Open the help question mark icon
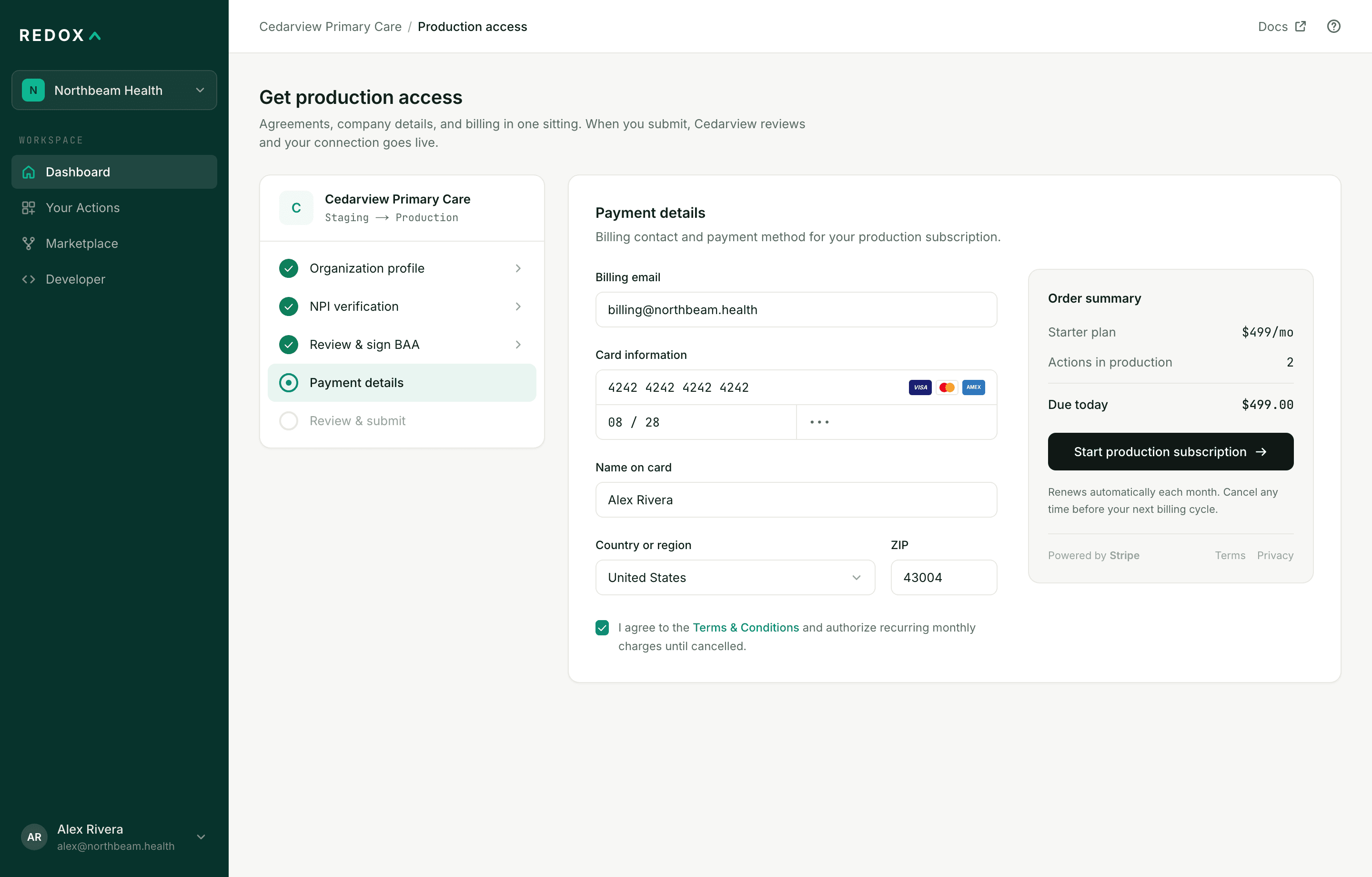1372x877 pixels. pyautogui.click(x=1333, y=26)
